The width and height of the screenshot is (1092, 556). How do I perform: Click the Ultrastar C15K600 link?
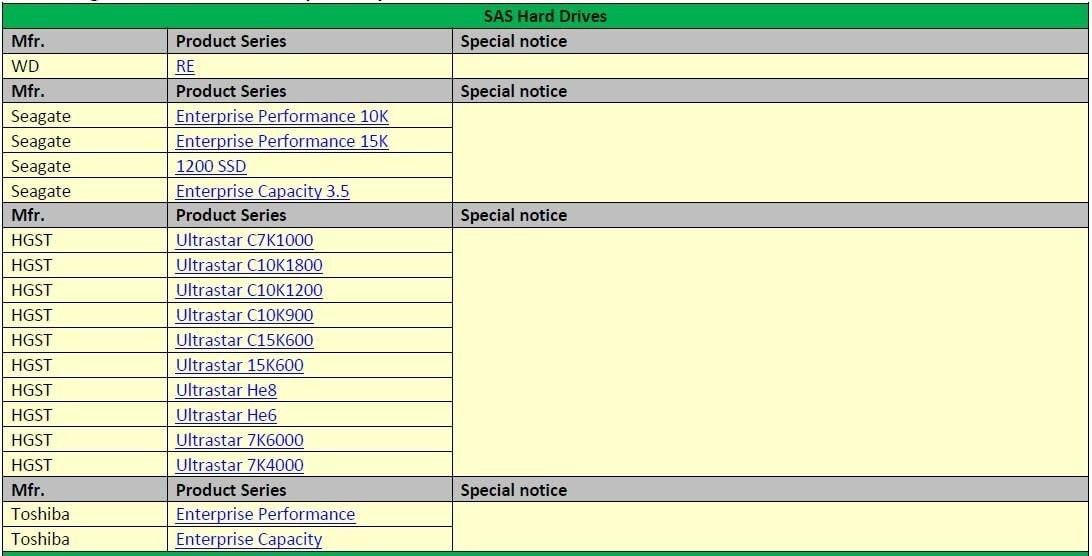click(x=244, y=341)
